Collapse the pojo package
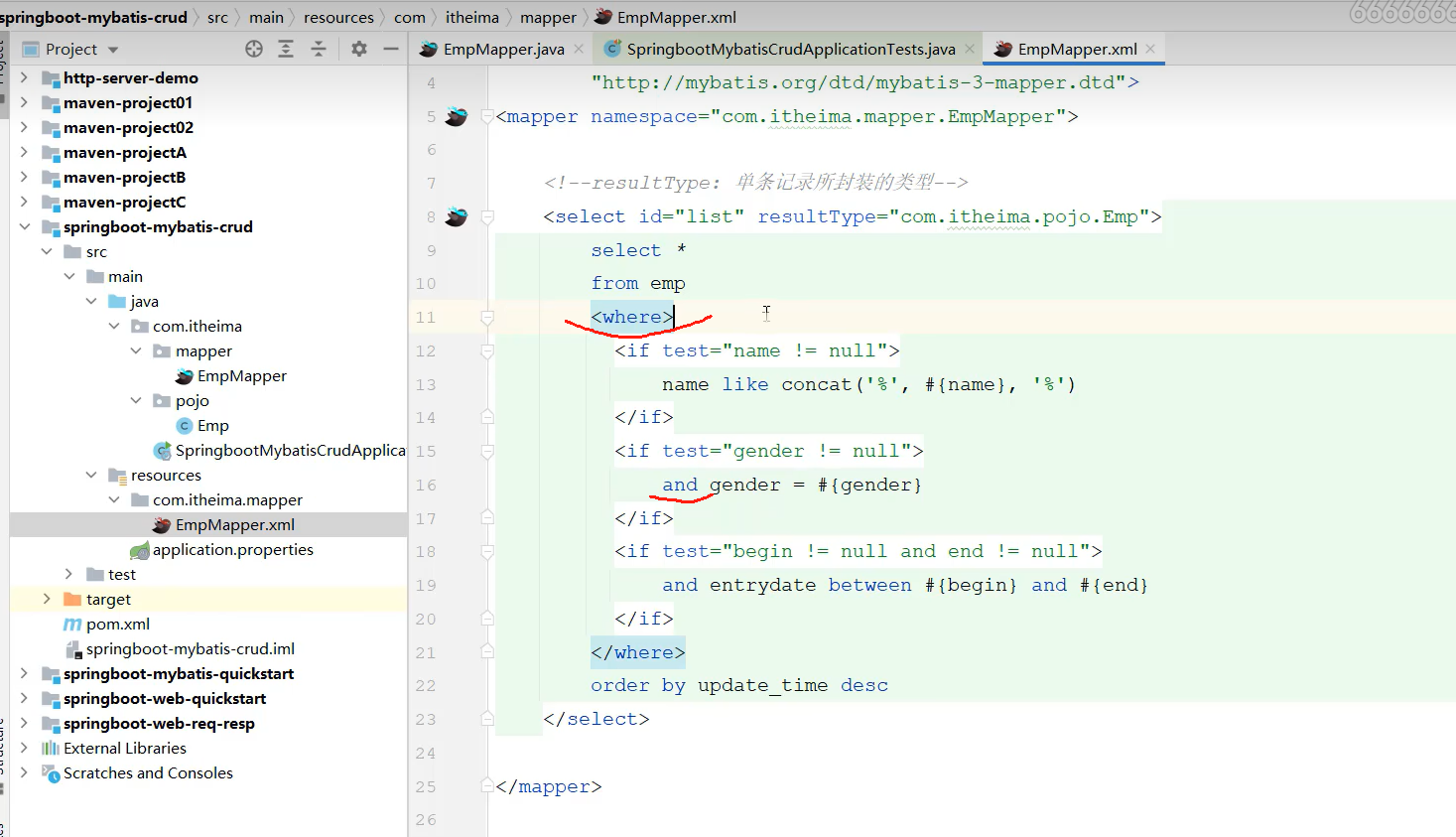This screenshot has width=1456, height=837. (136, 400)
